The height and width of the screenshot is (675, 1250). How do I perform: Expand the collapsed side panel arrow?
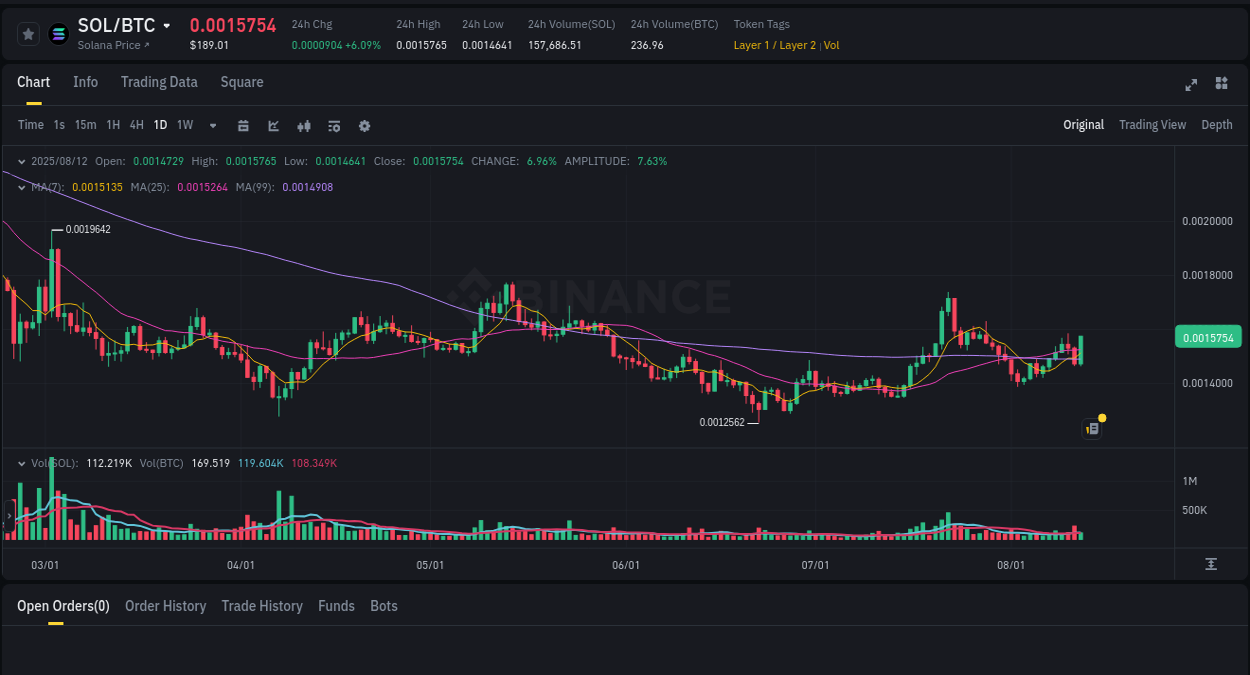tap(9, 516)
